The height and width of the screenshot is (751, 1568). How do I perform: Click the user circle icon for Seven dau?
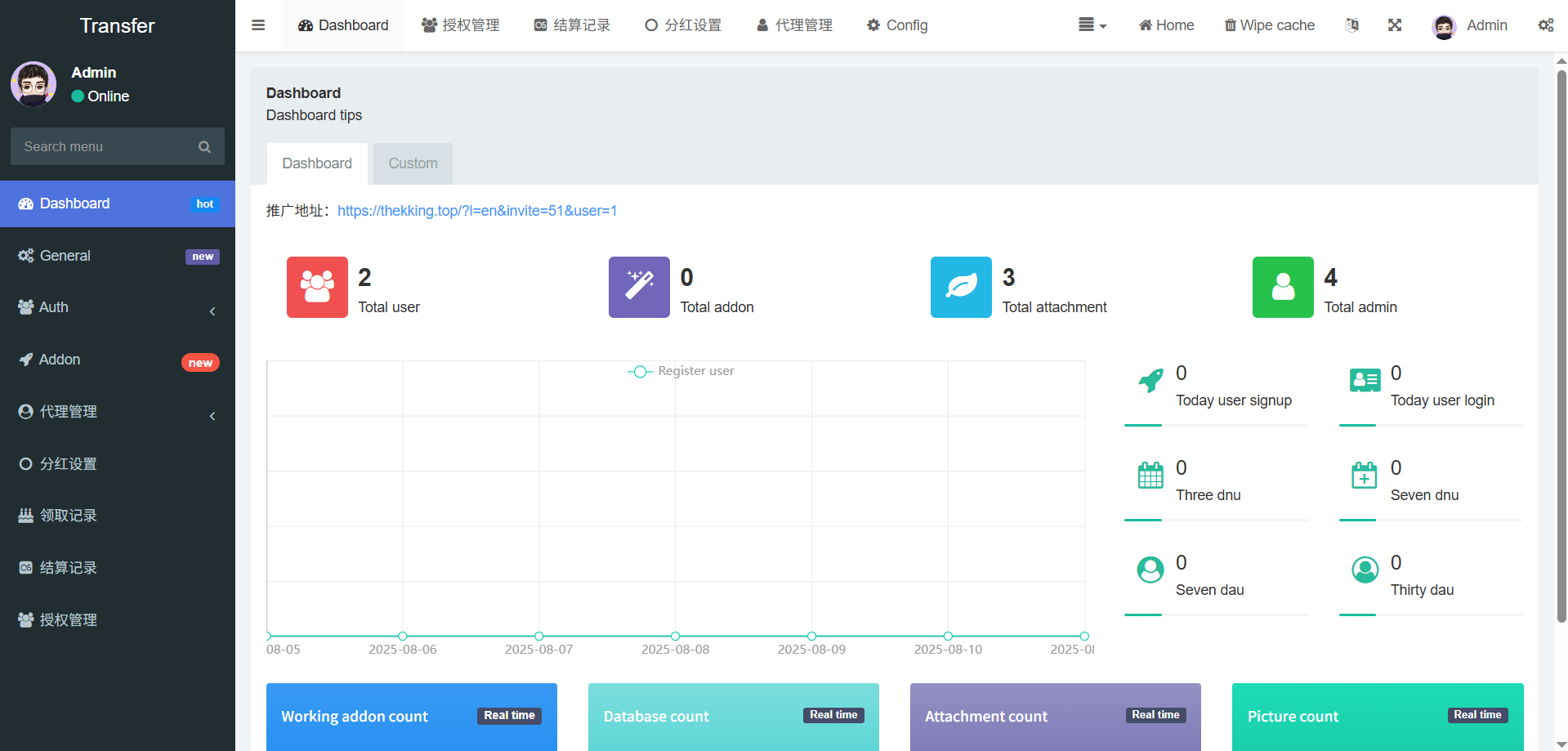pos(1150,570)
